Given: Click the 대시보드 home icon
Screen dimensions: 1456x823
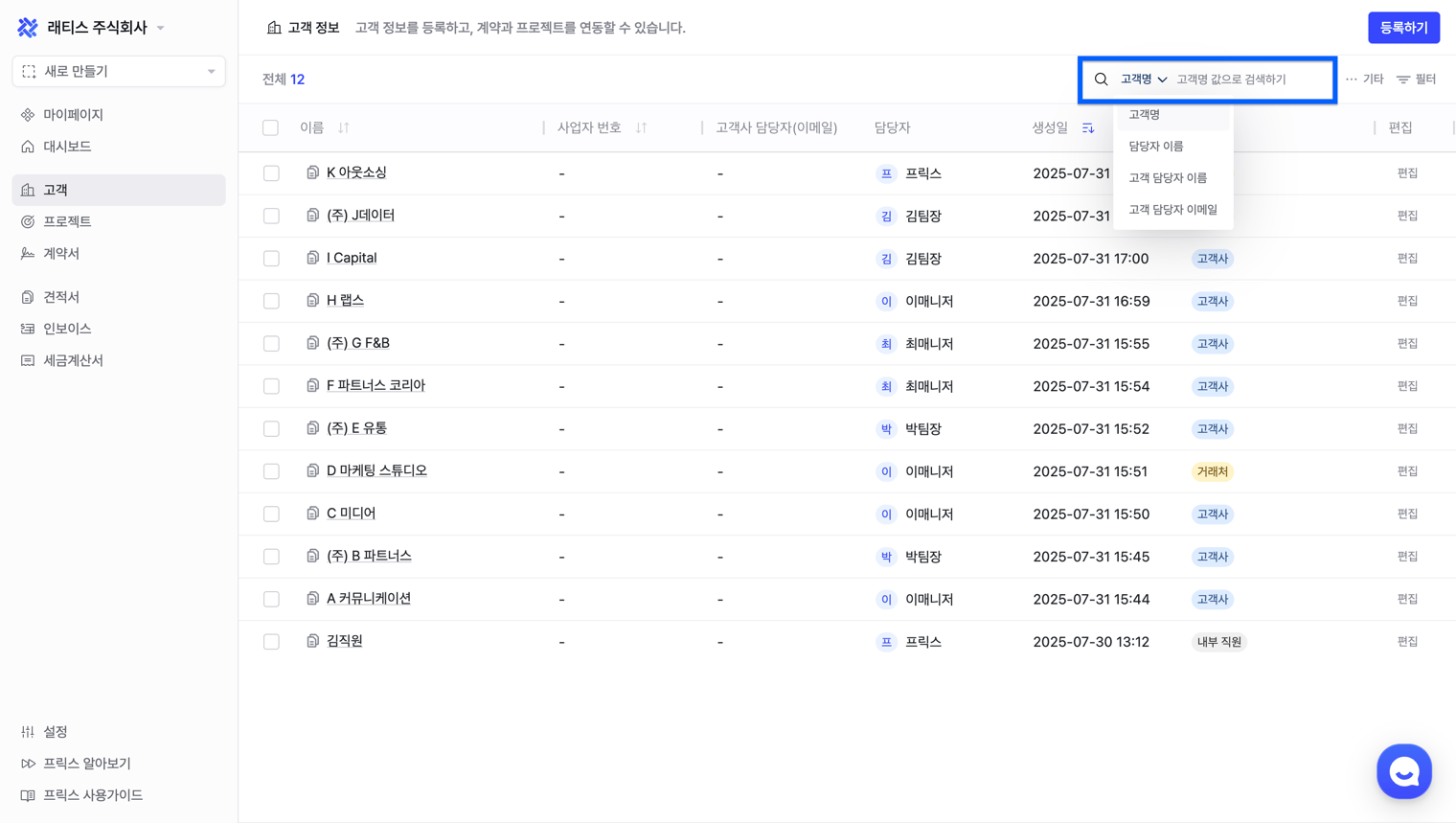Looking at the screenshot, I should (x=28, y=147).
